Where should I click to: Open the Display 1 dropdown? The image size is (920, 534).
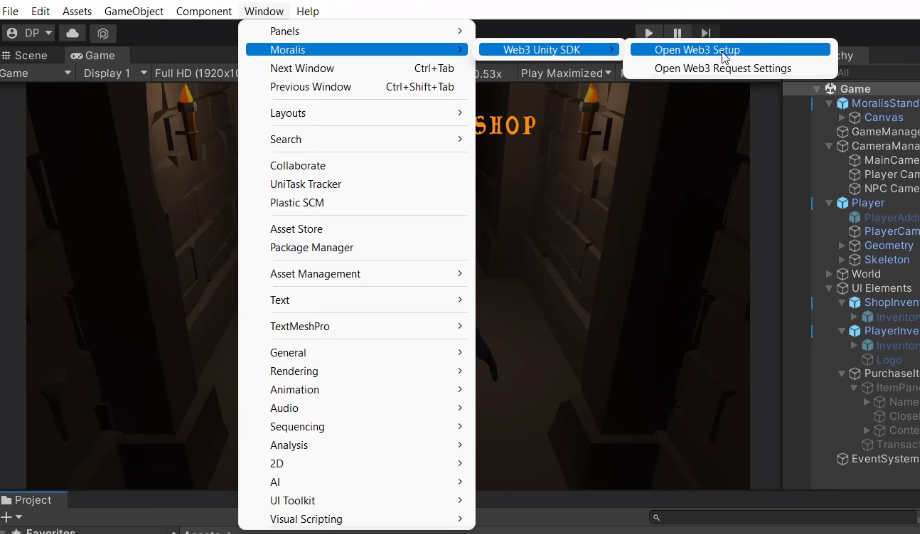[x=114, y=73]
